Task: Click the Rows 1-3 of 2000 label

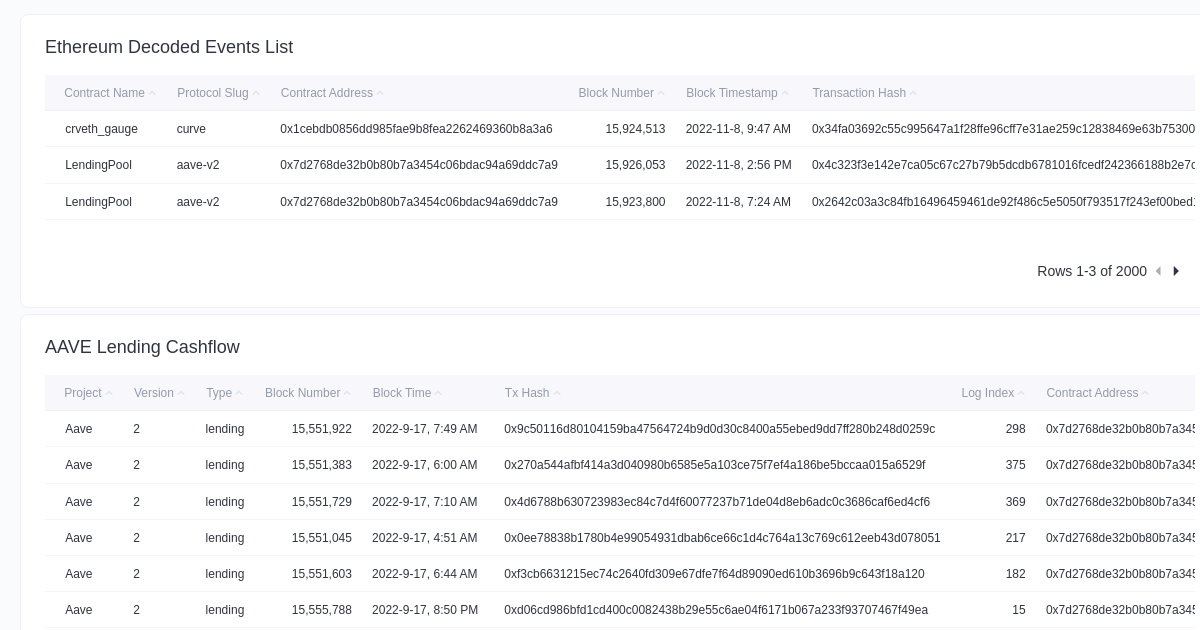Action: (x=1091, y=271)
